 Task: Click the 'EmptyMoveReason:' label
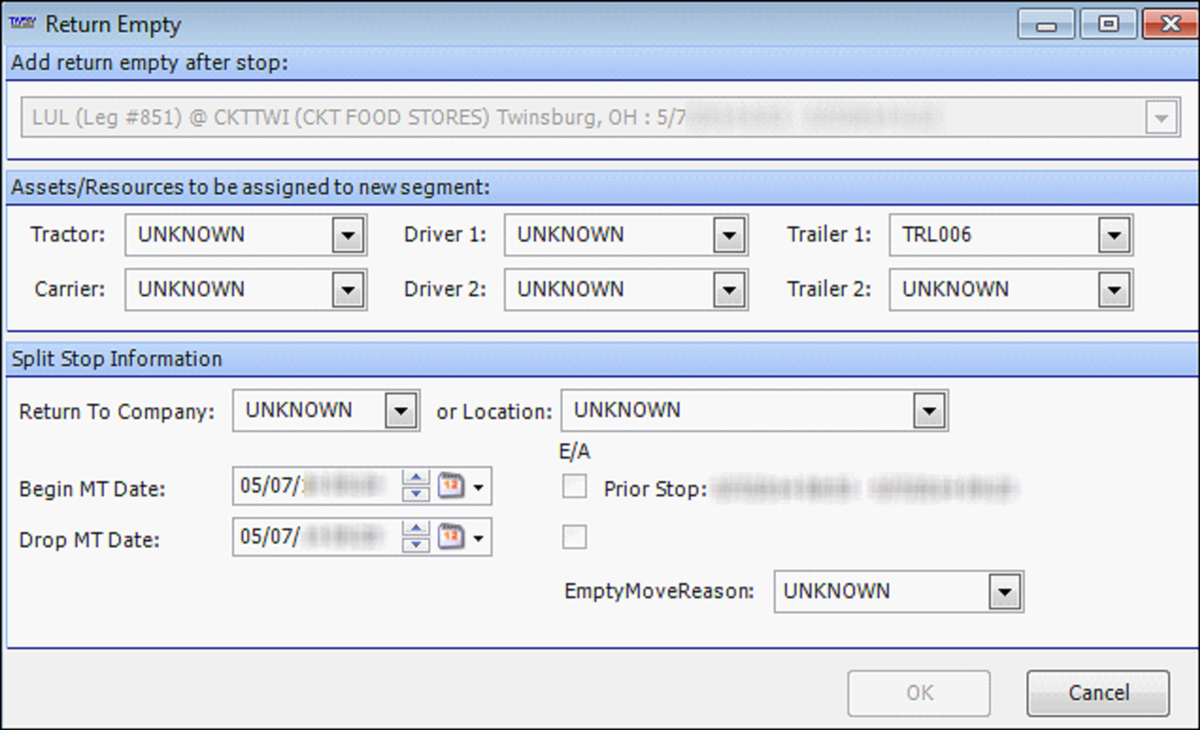point(659,592)
